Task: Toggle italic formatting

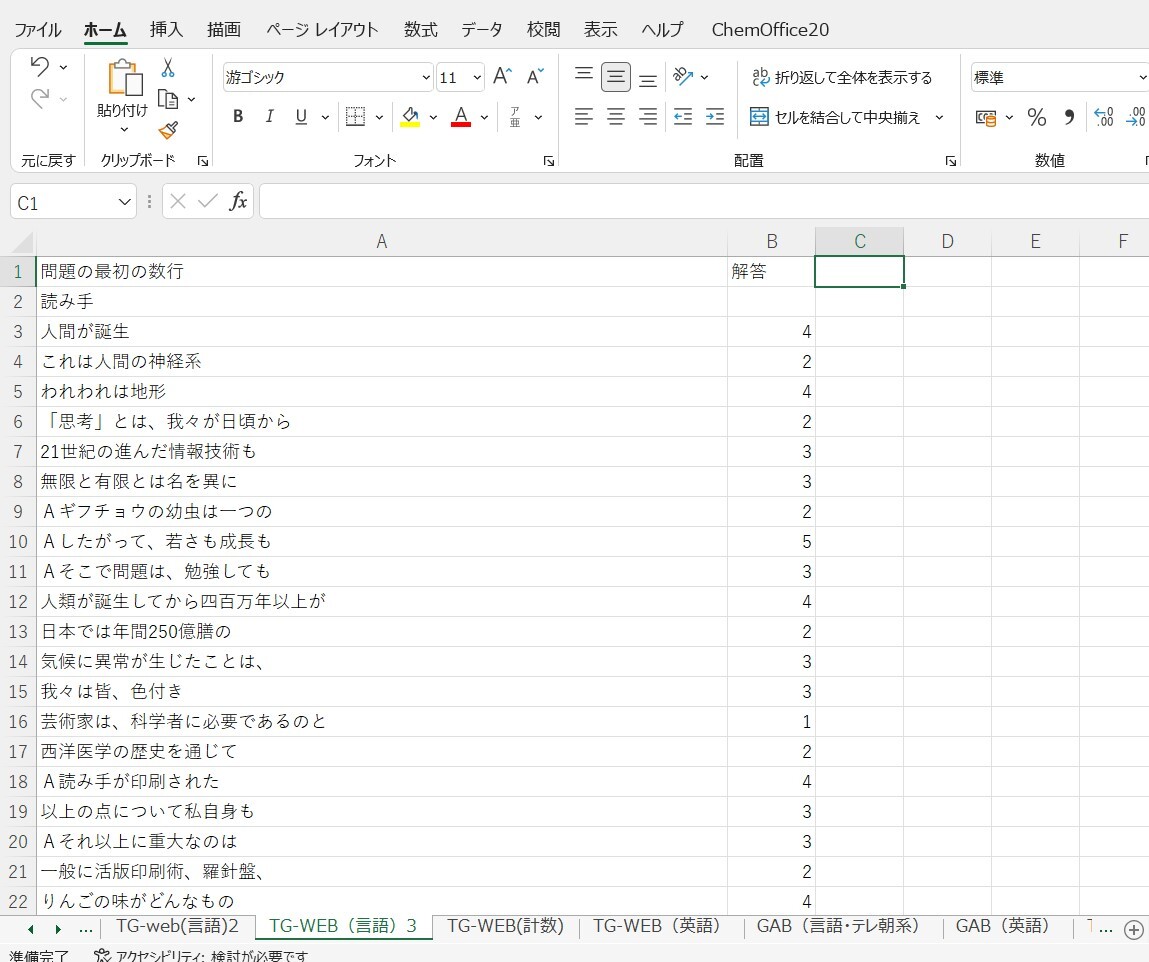Action: point(269,117)
